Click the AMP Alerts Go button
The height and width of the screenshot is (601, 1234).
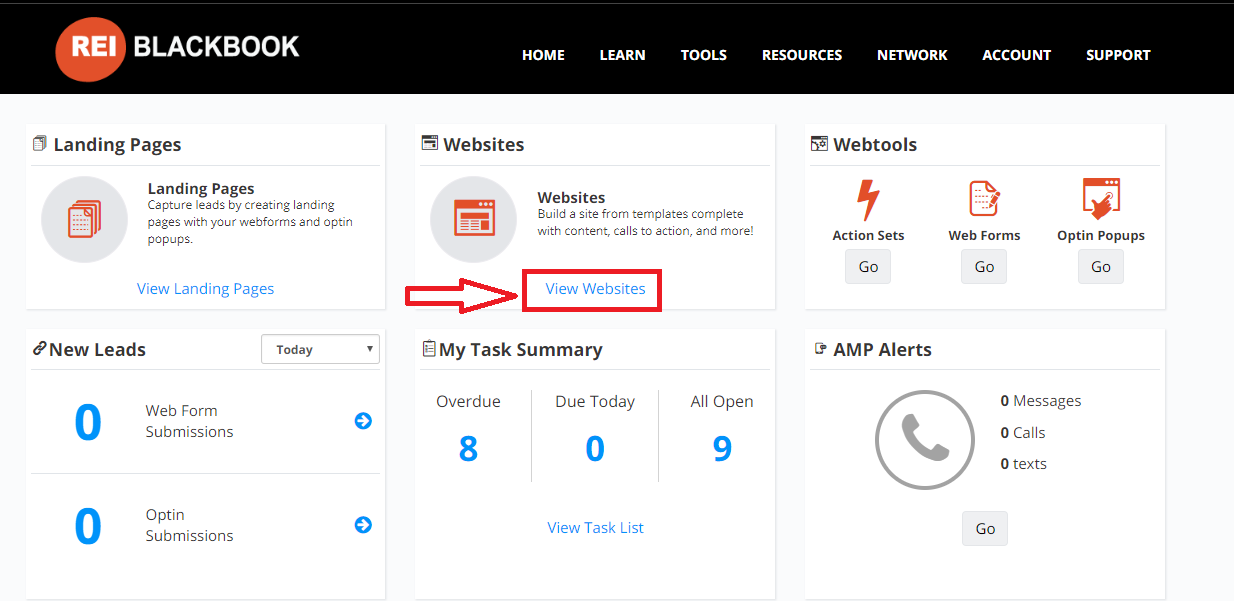click(985, 529)
